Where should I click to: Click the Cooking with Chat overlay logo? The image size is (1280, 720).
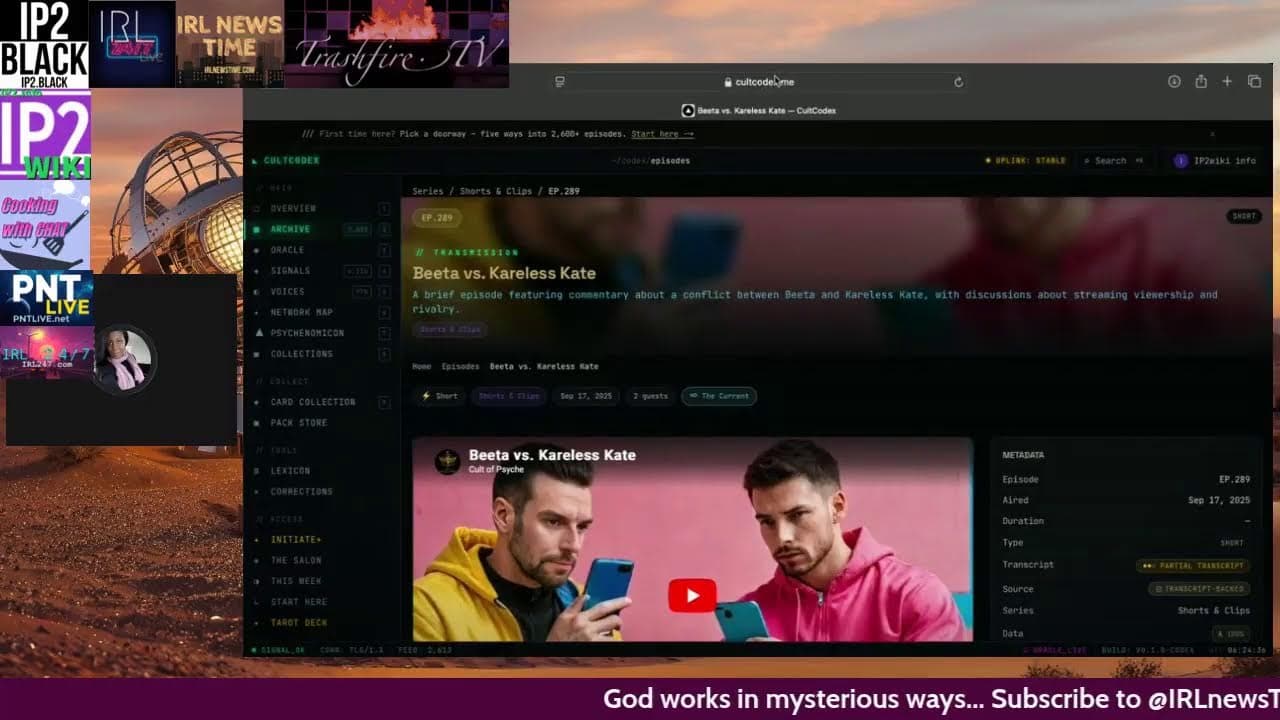pos(45,225)
